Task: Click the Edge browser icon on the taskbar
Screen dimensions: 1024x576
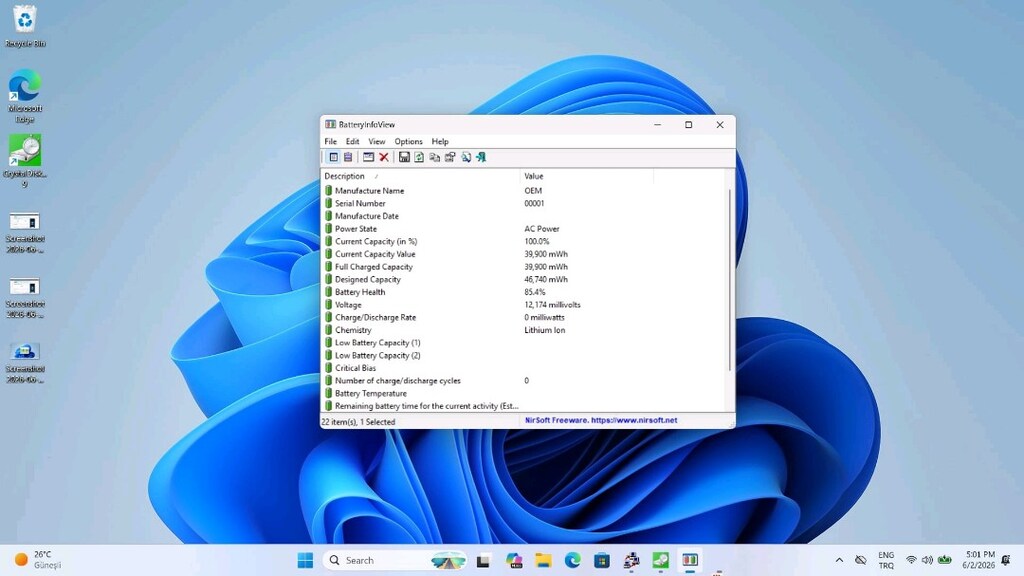Action: pyautogui.click(x=573, y=560)
